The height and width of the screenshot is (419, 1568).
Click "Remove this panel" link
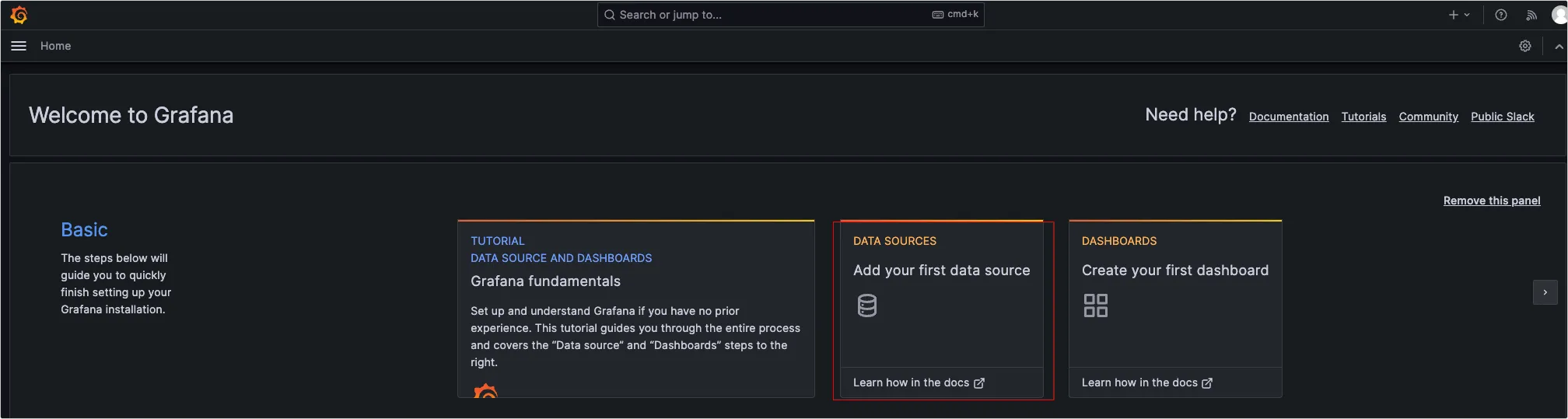[1491, 201]
